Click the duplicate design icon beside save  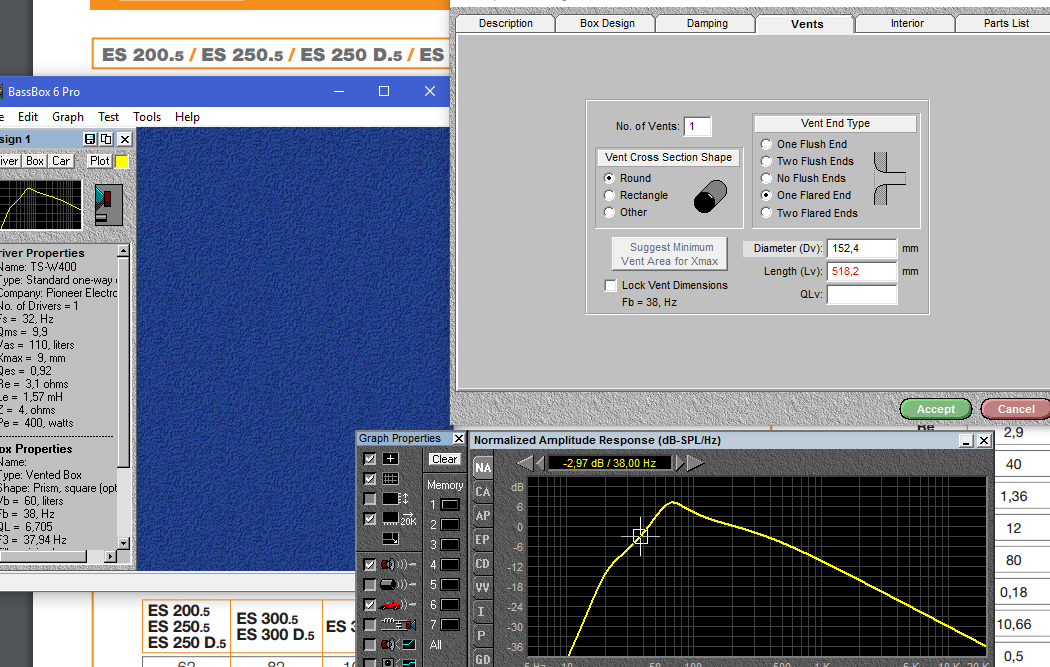pyautogui.click(x=106, y=139)
